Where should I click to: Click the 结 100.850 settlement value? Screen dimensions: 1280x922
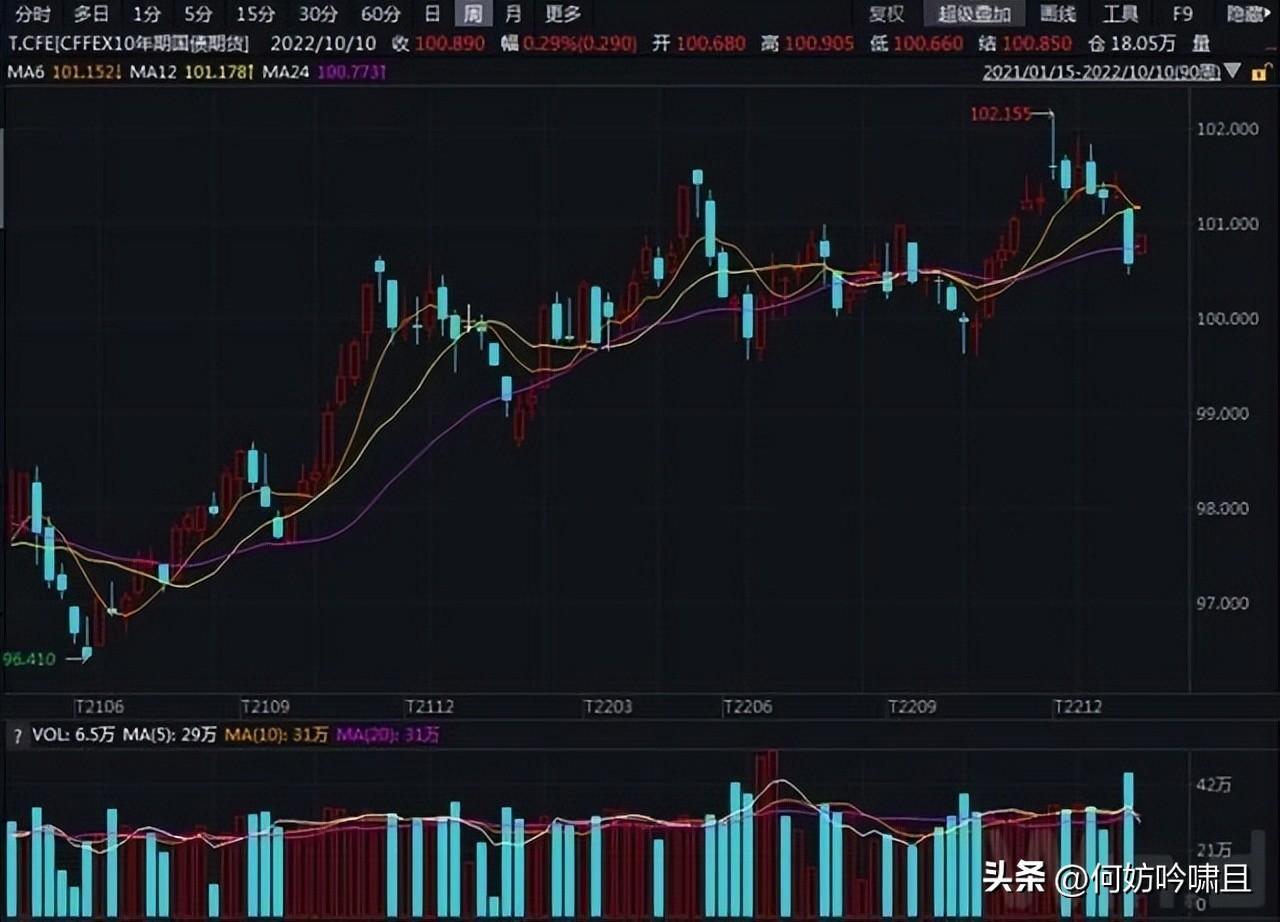(x=1024, y=43)
